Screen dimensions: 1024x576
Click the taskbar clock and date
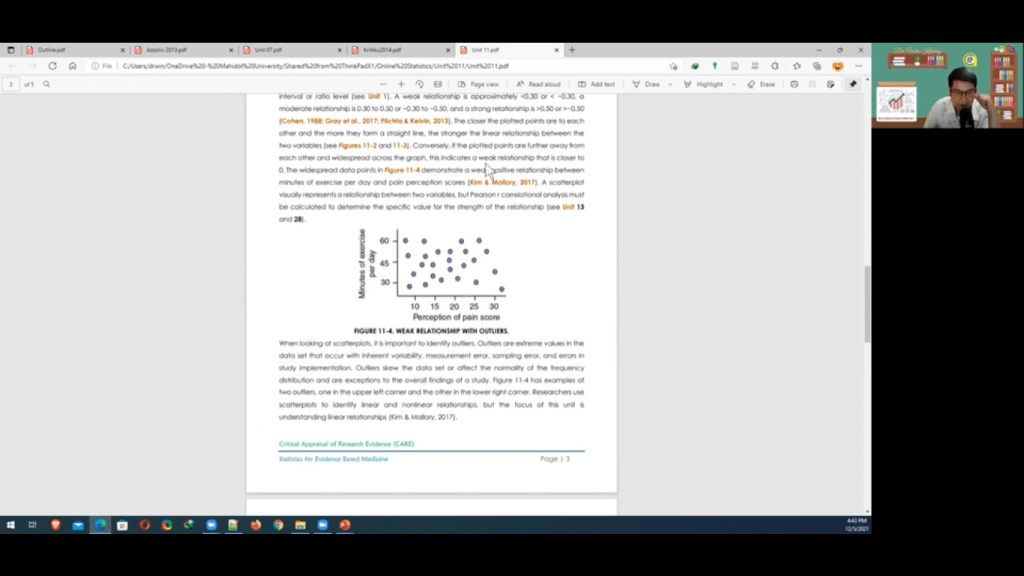[856, 525]
